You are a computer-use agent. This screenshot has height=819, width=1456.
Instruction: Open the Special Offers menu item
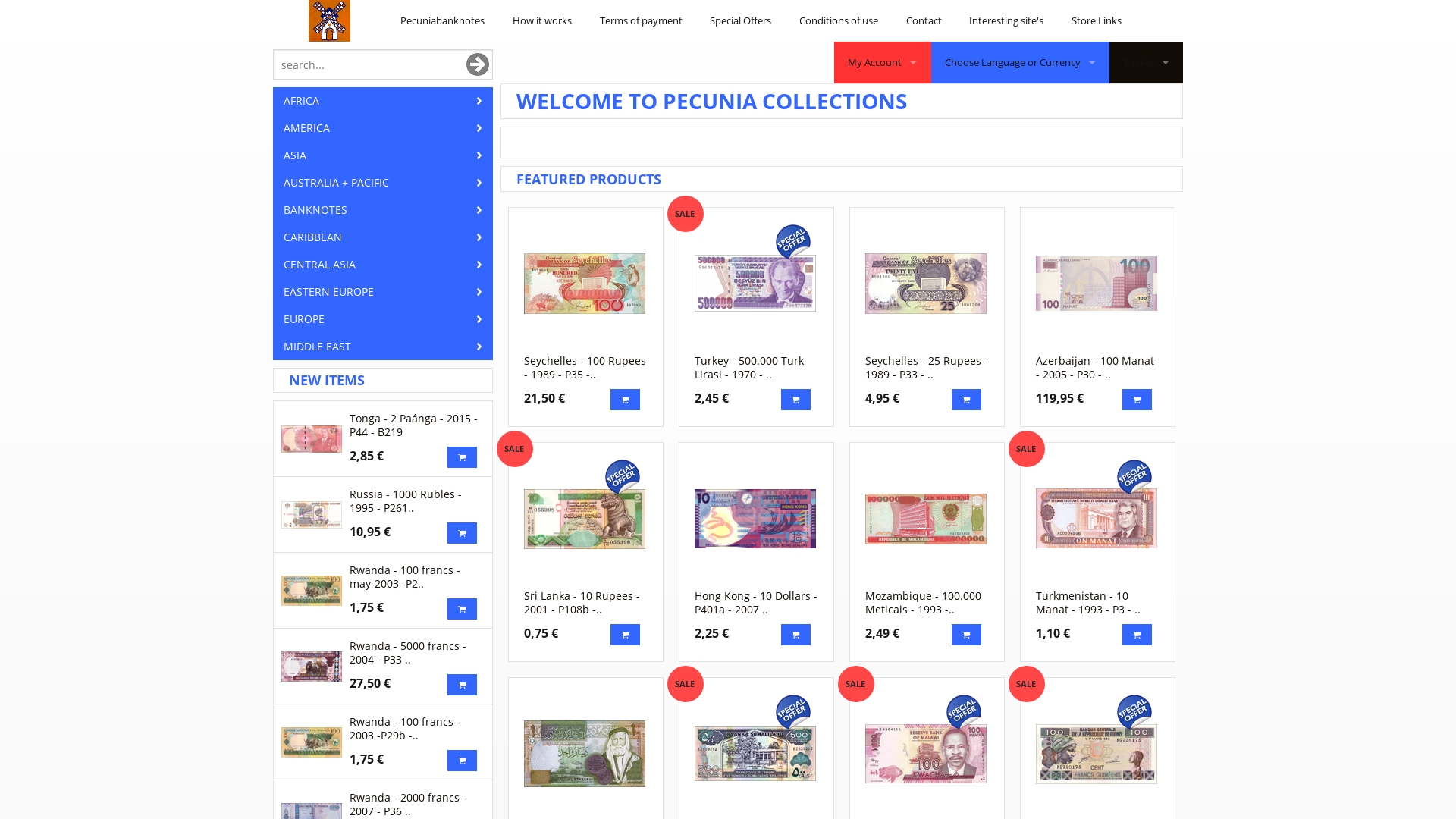click(740, 20)
